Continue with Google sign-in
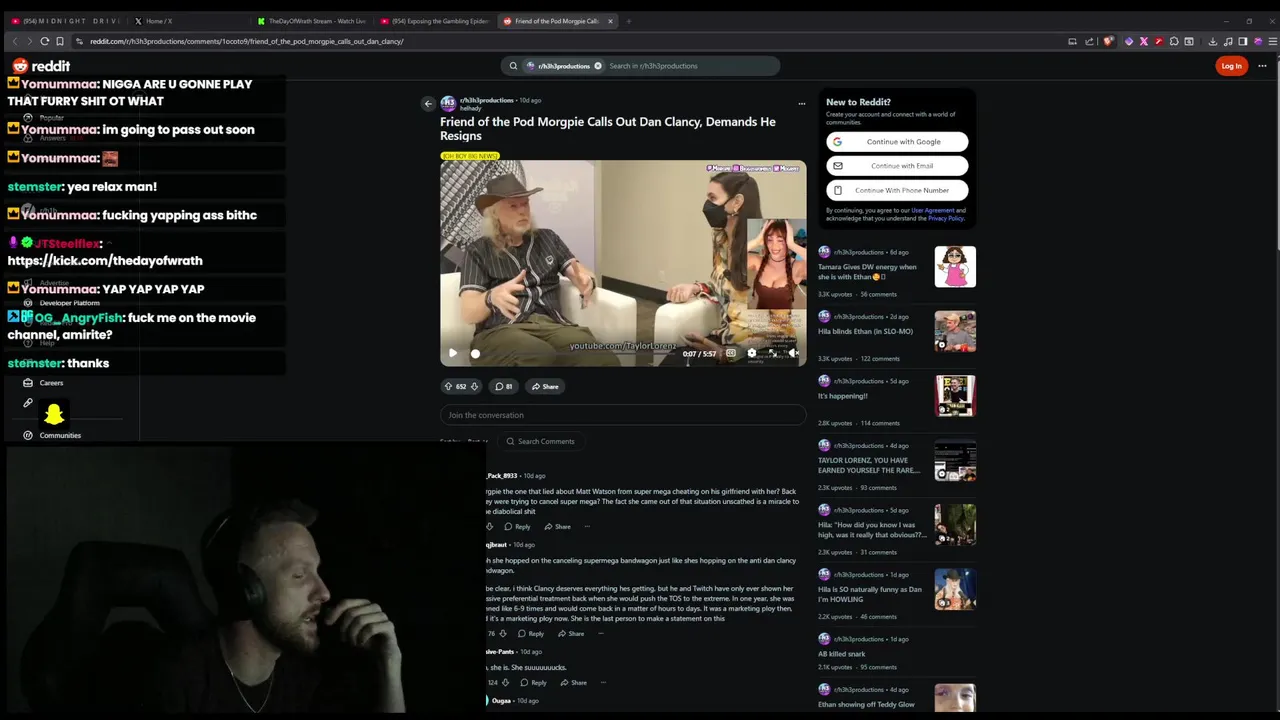Viewport: 1280px width, 720px height. (x=897, y=142)
